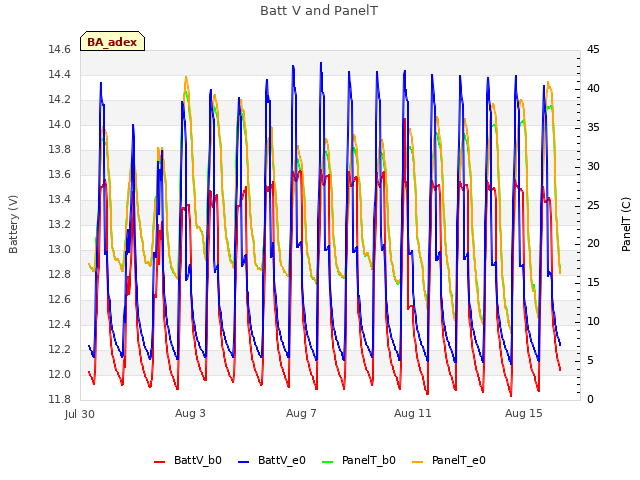Click the orange PanelT_e0 legend swatch
The height and width of the screenshot is (480, 640).
pos(418,462)
